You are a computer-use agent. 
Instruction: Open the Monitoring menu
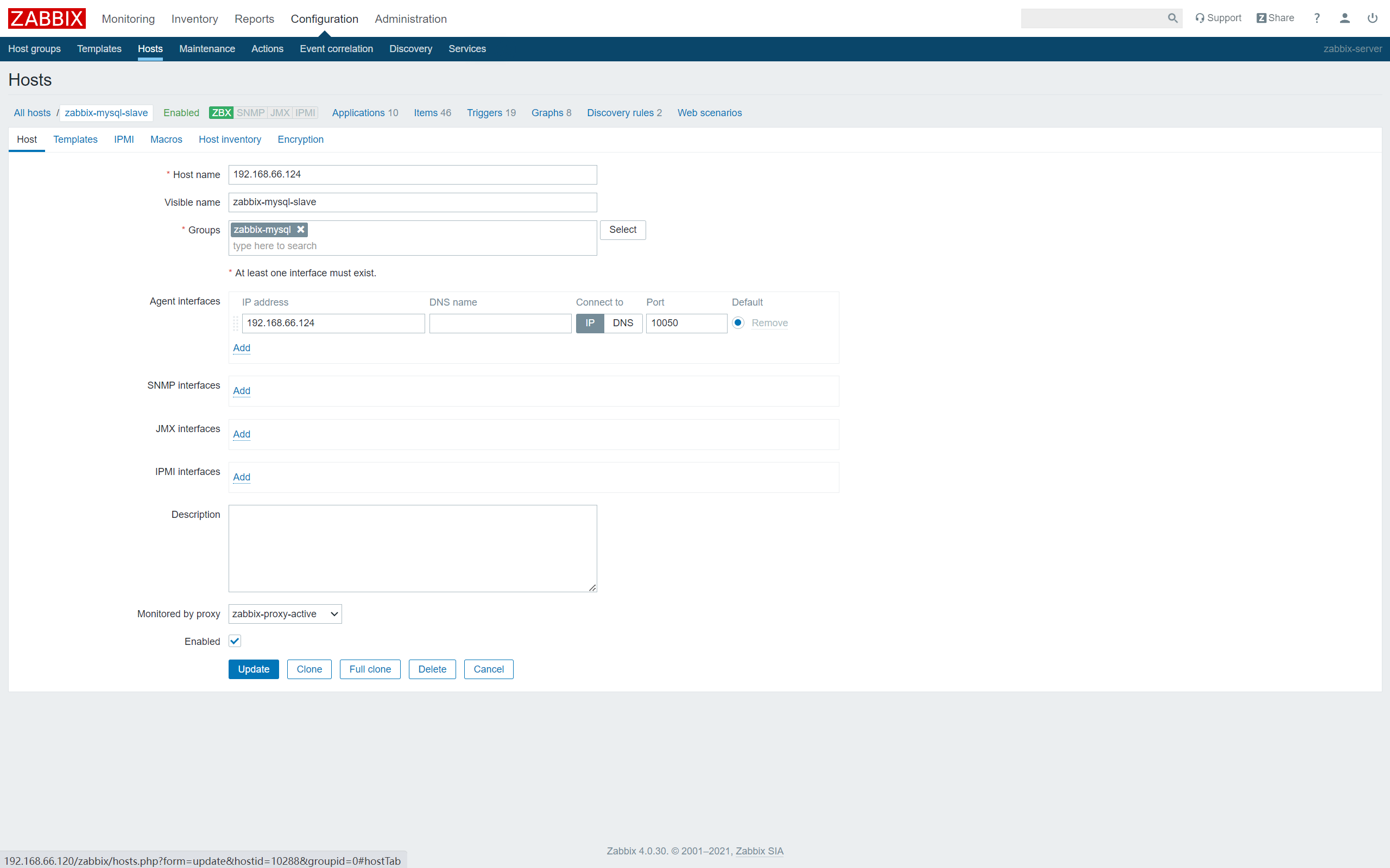point(128,18)
